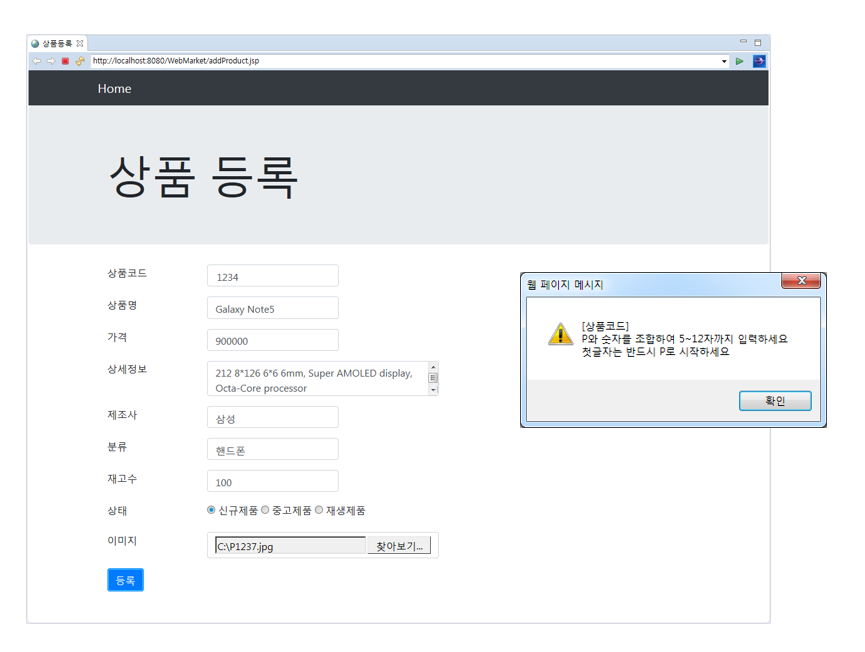Edit the 재고수 field with 100
This screenshot has height=652, width=865.
(x=273, y=482)
